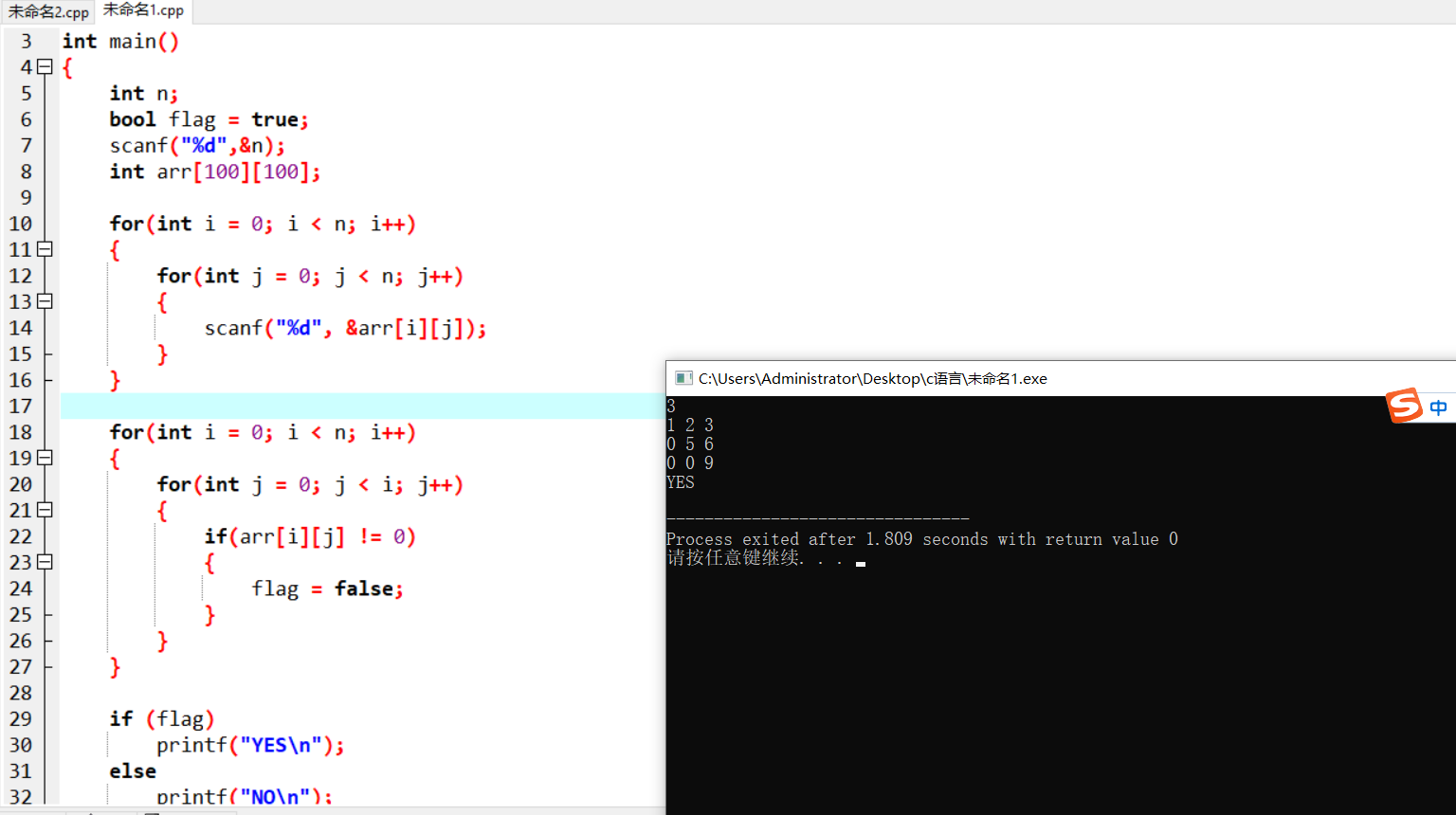This screenshot has width=1456, height=815.
Task: Collapse the fold marker at line 11
Action: tap(45, 249)
